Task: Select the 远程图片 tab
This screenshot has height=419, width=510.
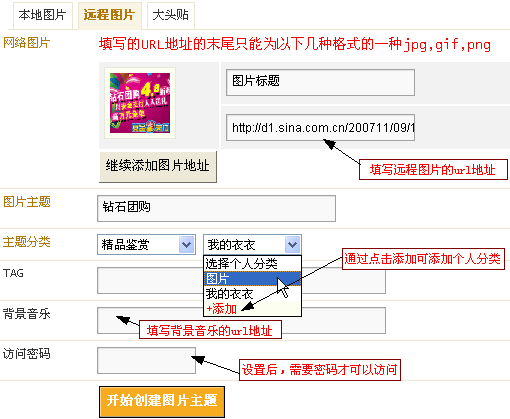Action: tap(110, 15)
